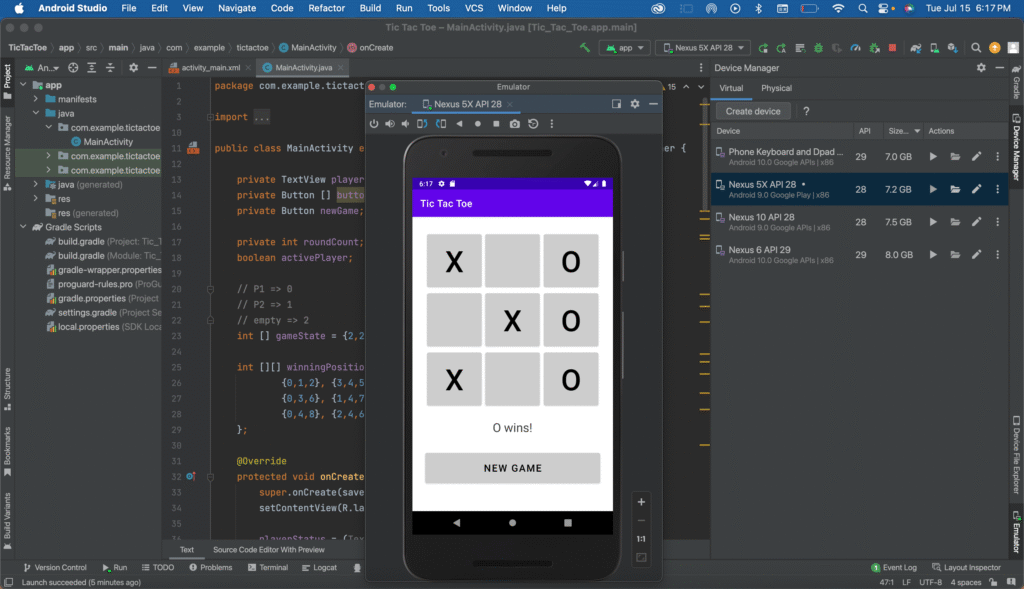The width and height of the screenshot is (1024, 589).
Task: Switch to the Physical devices tab
Action: pos(776,88)
